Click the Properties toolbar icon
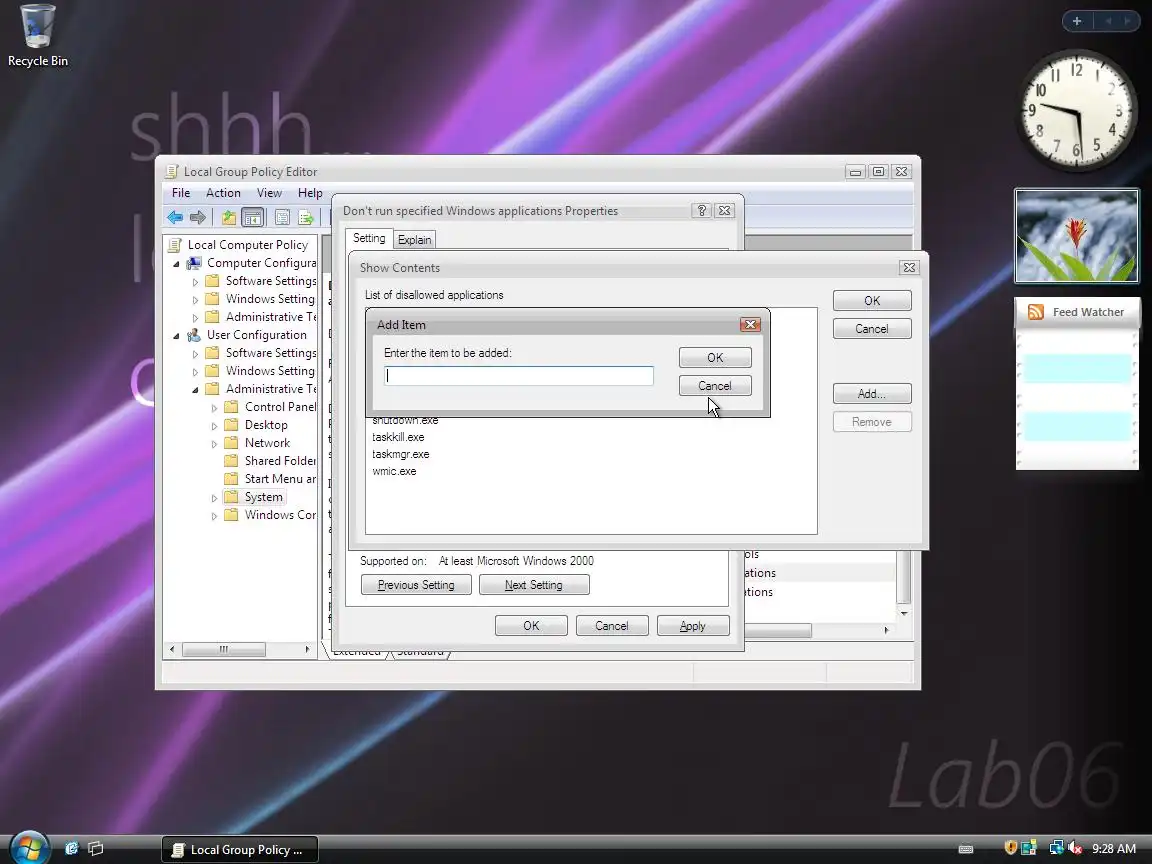This screenshot has height=864, width=1152. click(x=282, y=217)
